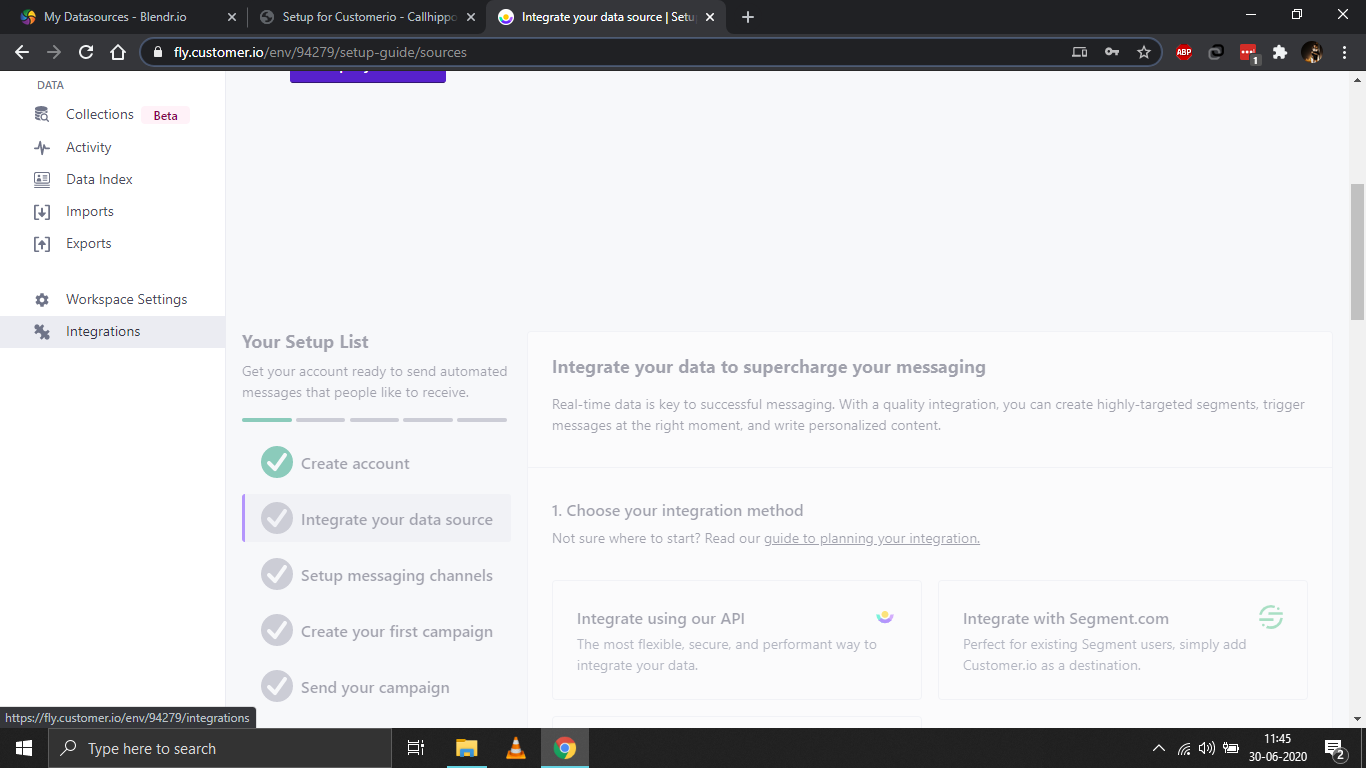Click the Segment logo icon

click(1270, 617)
